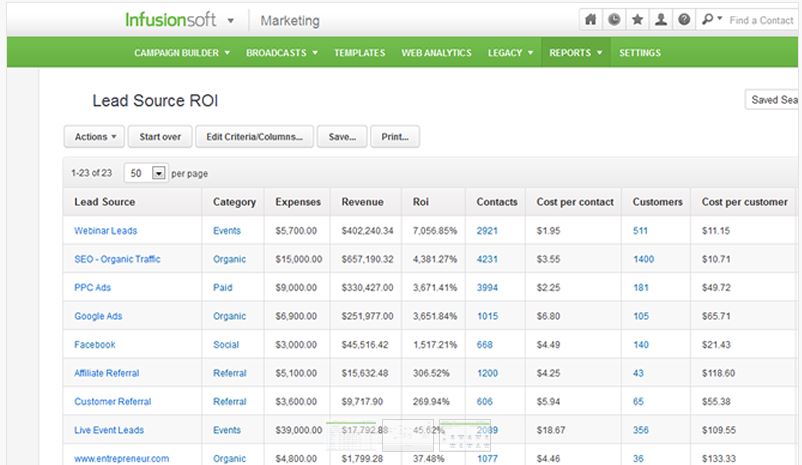Sort by Category column header
This screenshot has width=802, height=465.
[234, 202]
